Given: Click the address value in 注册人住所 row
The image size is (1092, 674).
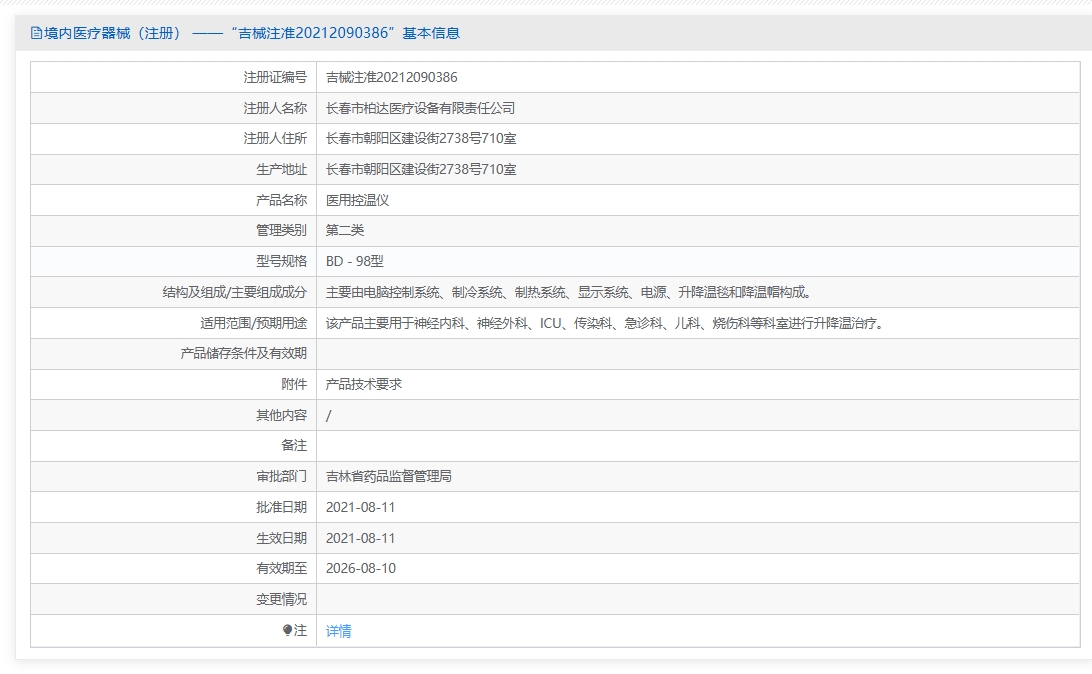Looking at the screenshot, I should pyautogui.click(x=421, y=139).
